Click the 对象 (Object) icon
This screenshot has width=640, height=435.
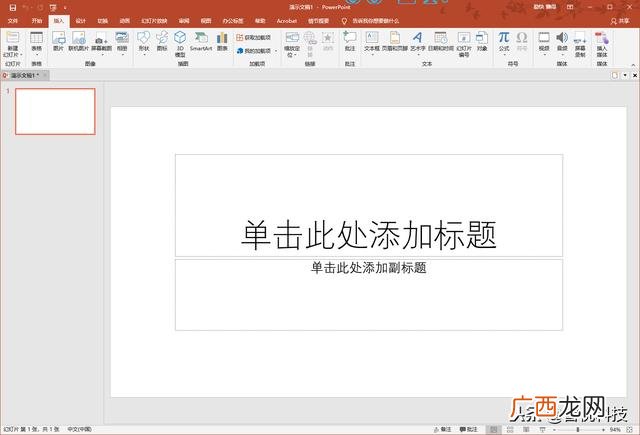click(482, 41)
